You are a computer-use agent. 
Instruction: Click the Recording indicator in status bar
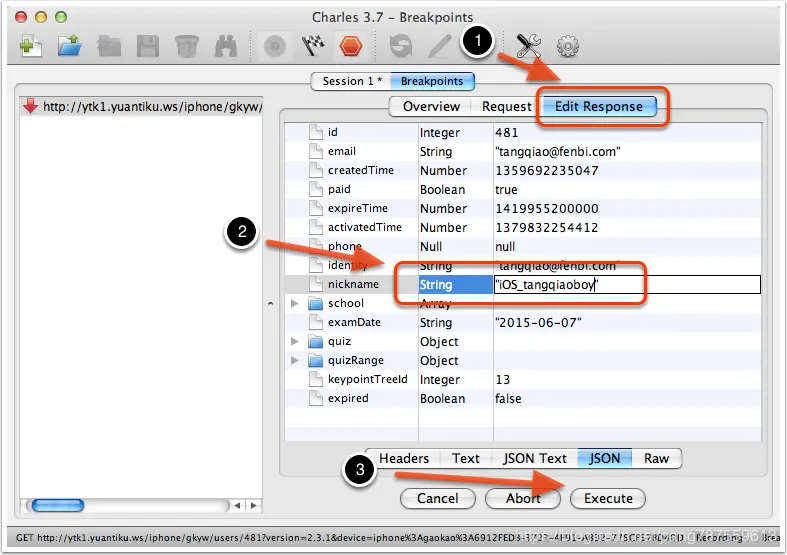click(x=719, y=538)
